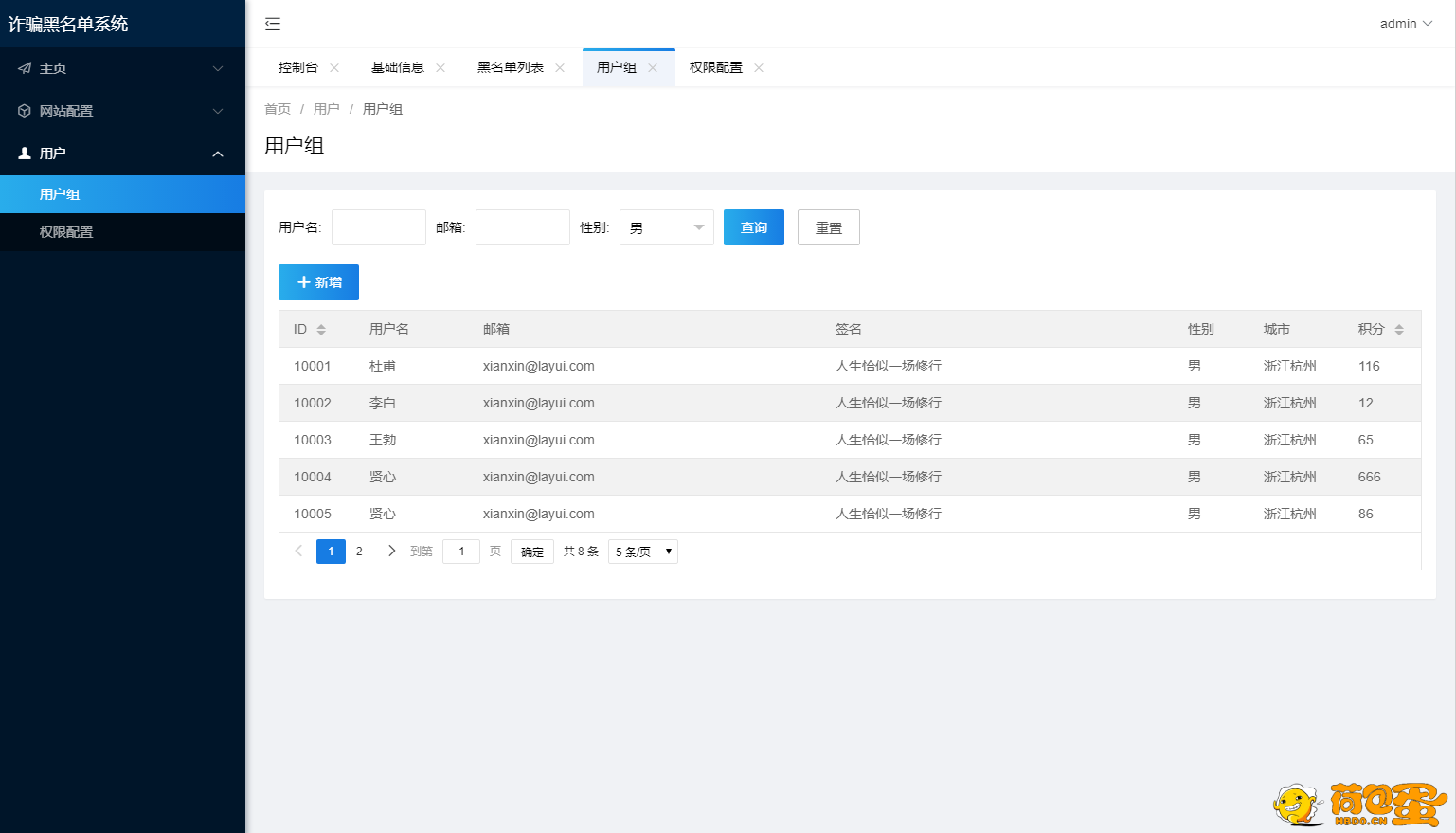Click username cell 杜甫
Screen dimensions: 1456x833
click(x=383, y=366)
